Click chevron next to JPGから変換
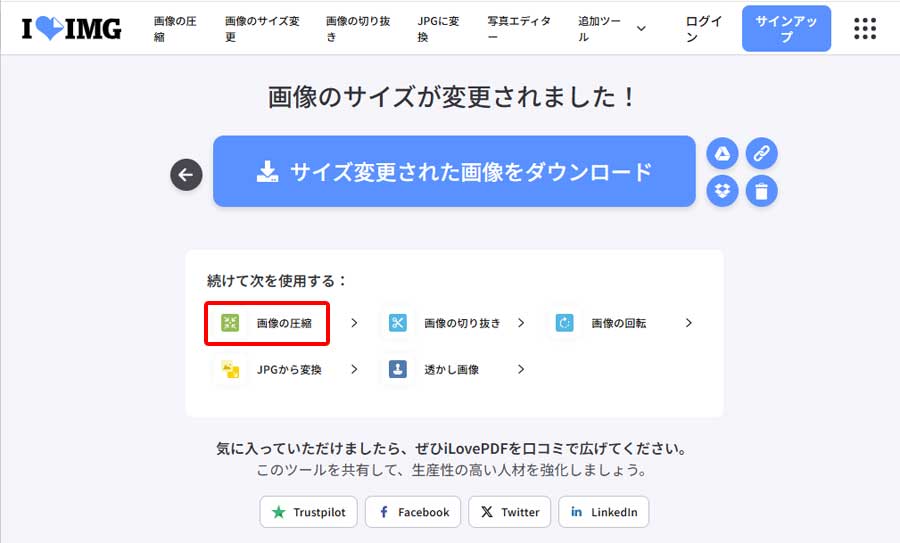This screenshot has width=900, height=543. [354, 369]
